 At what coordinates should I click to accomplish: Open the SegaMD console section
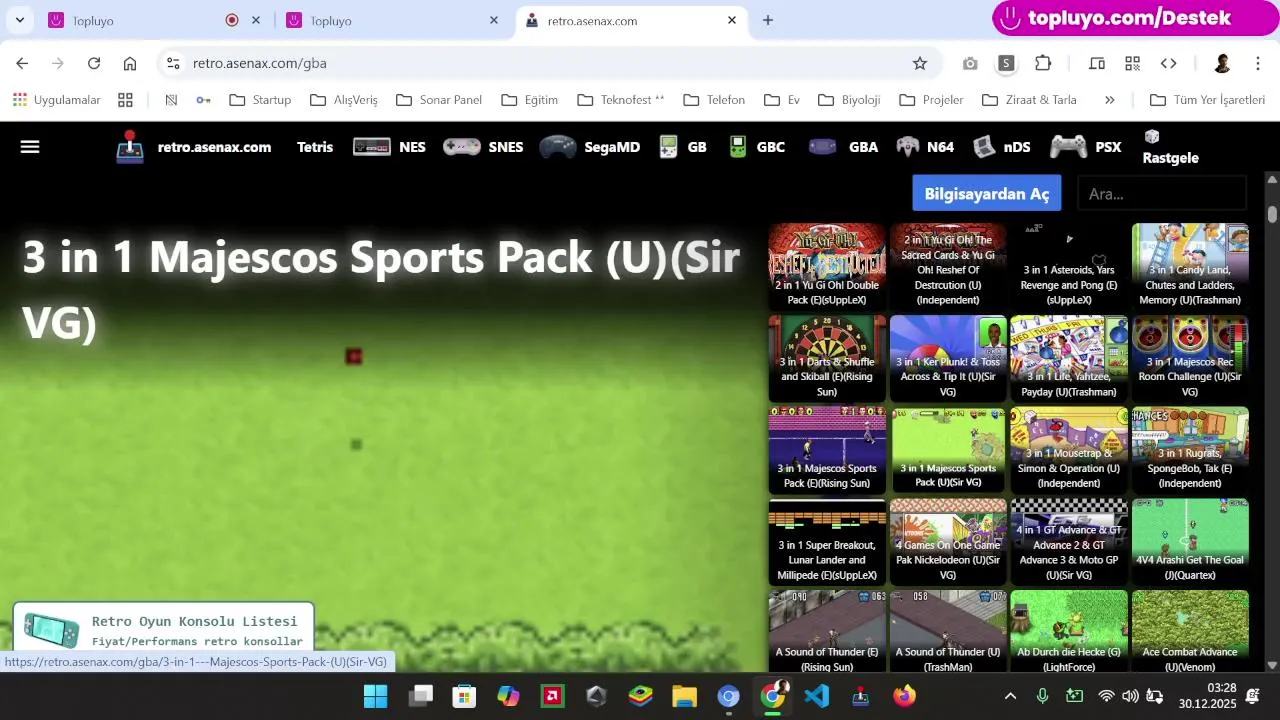589,147
